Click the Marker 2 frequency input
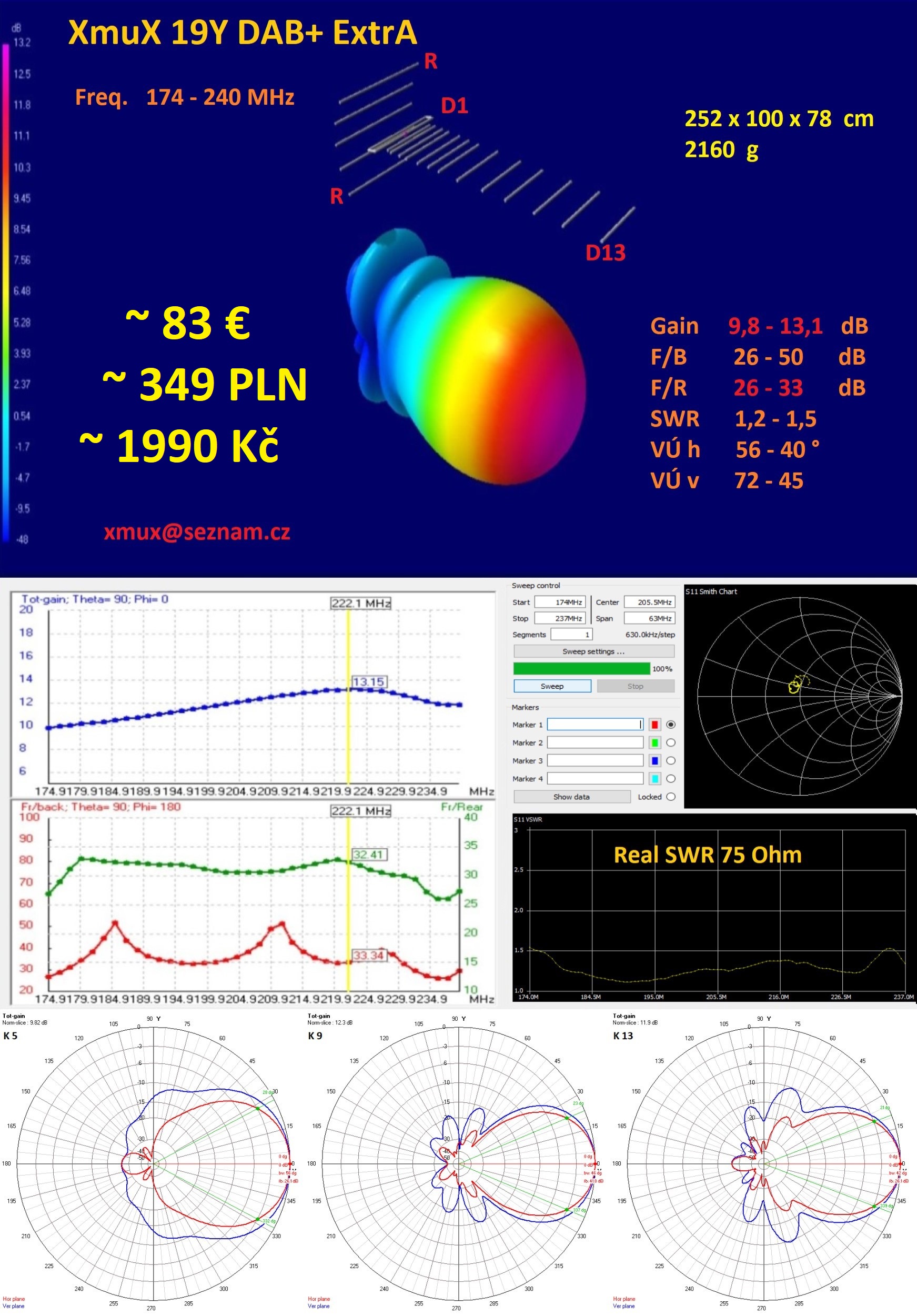Viewport: 917px width, 1316px height. click(596, 742)
